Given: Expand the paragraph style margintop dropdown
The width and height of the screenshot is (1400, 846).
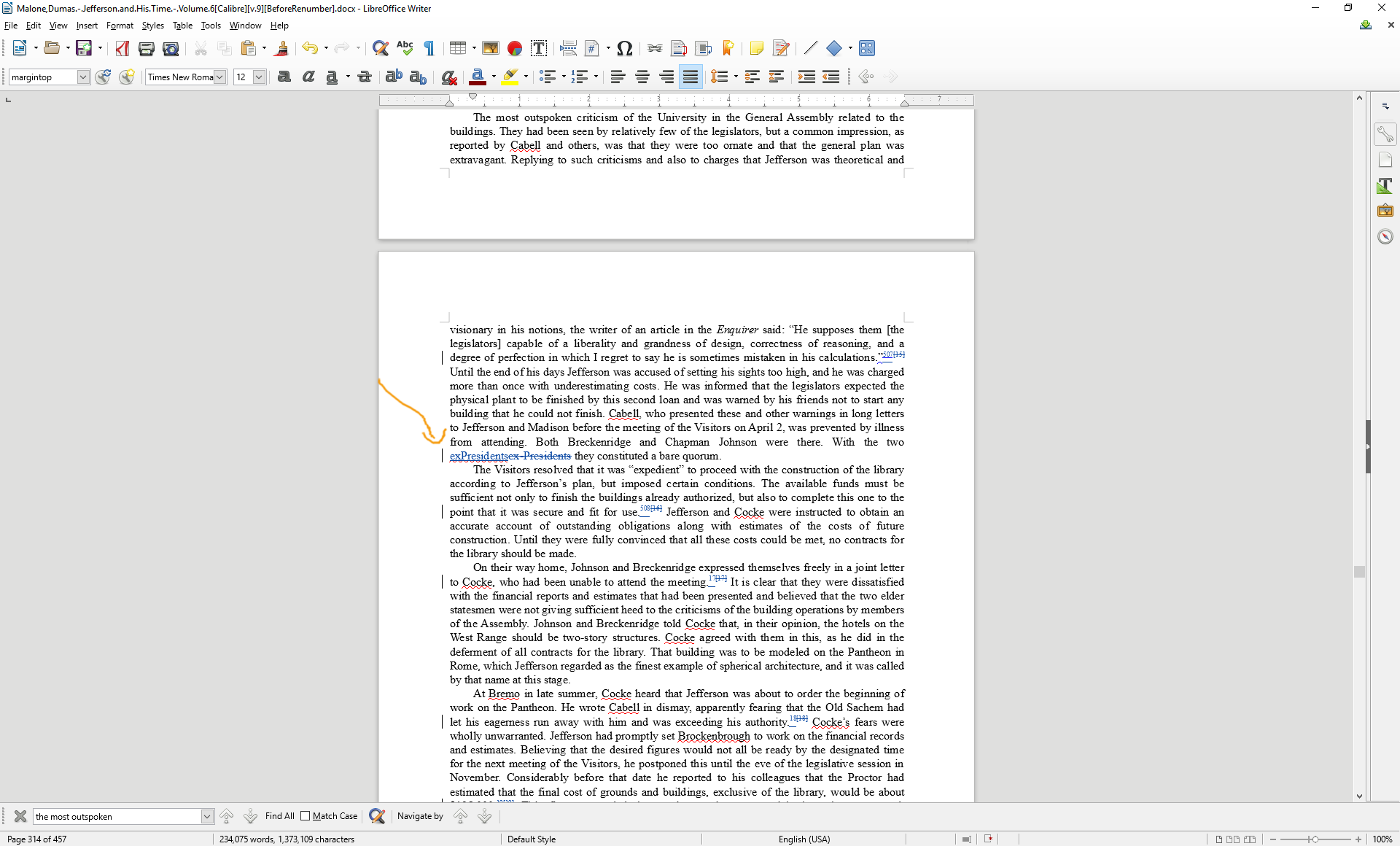Looking at the screenshot, I should (x=83, y=77).
